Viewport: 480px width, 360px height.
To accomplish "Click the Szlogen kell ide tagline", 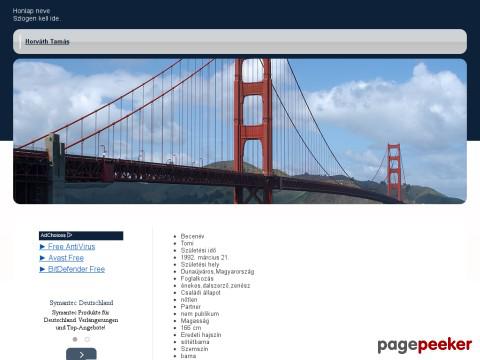I will click(x=37, y=19).
